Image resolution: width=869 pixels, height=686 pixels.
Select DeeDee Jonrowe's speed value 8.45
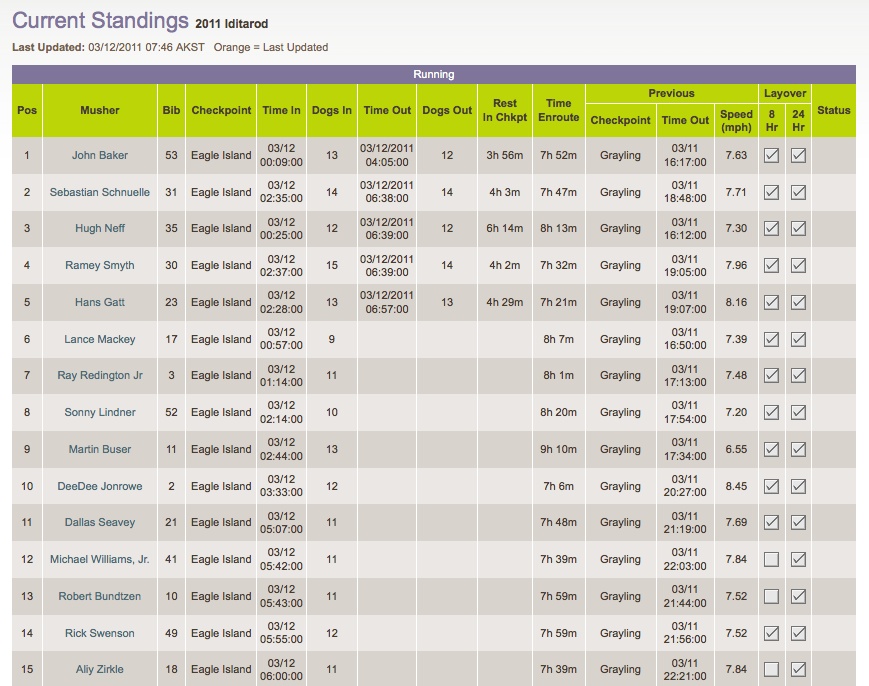pyautogui.click(x=736, y=486)
